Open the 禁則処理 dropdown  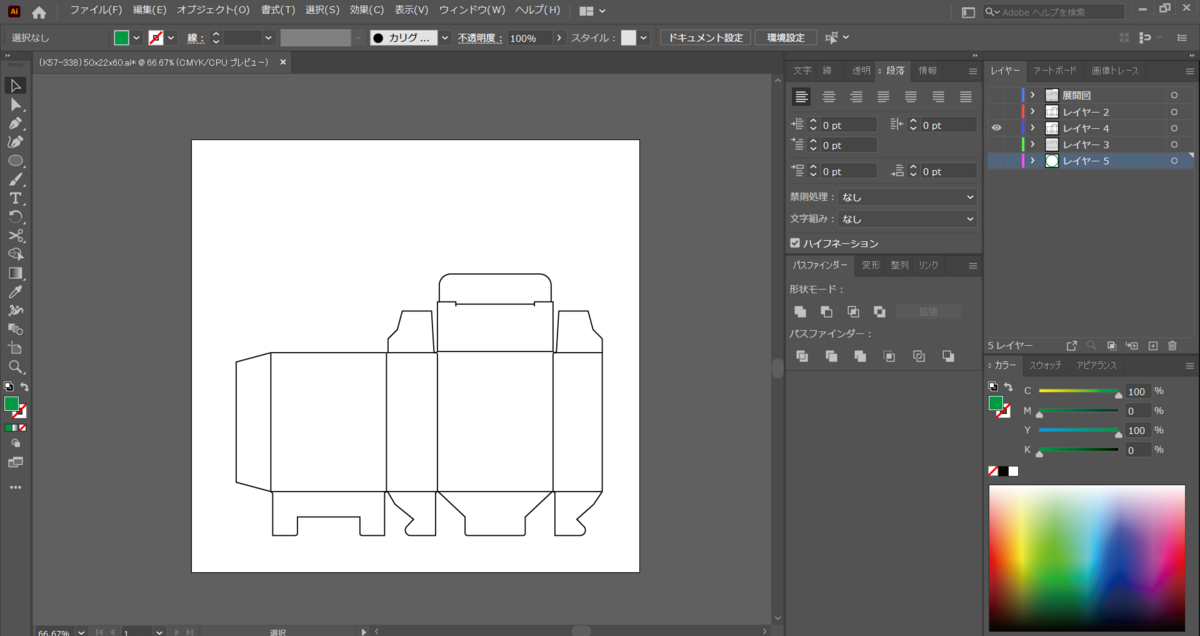coord(907,198)
